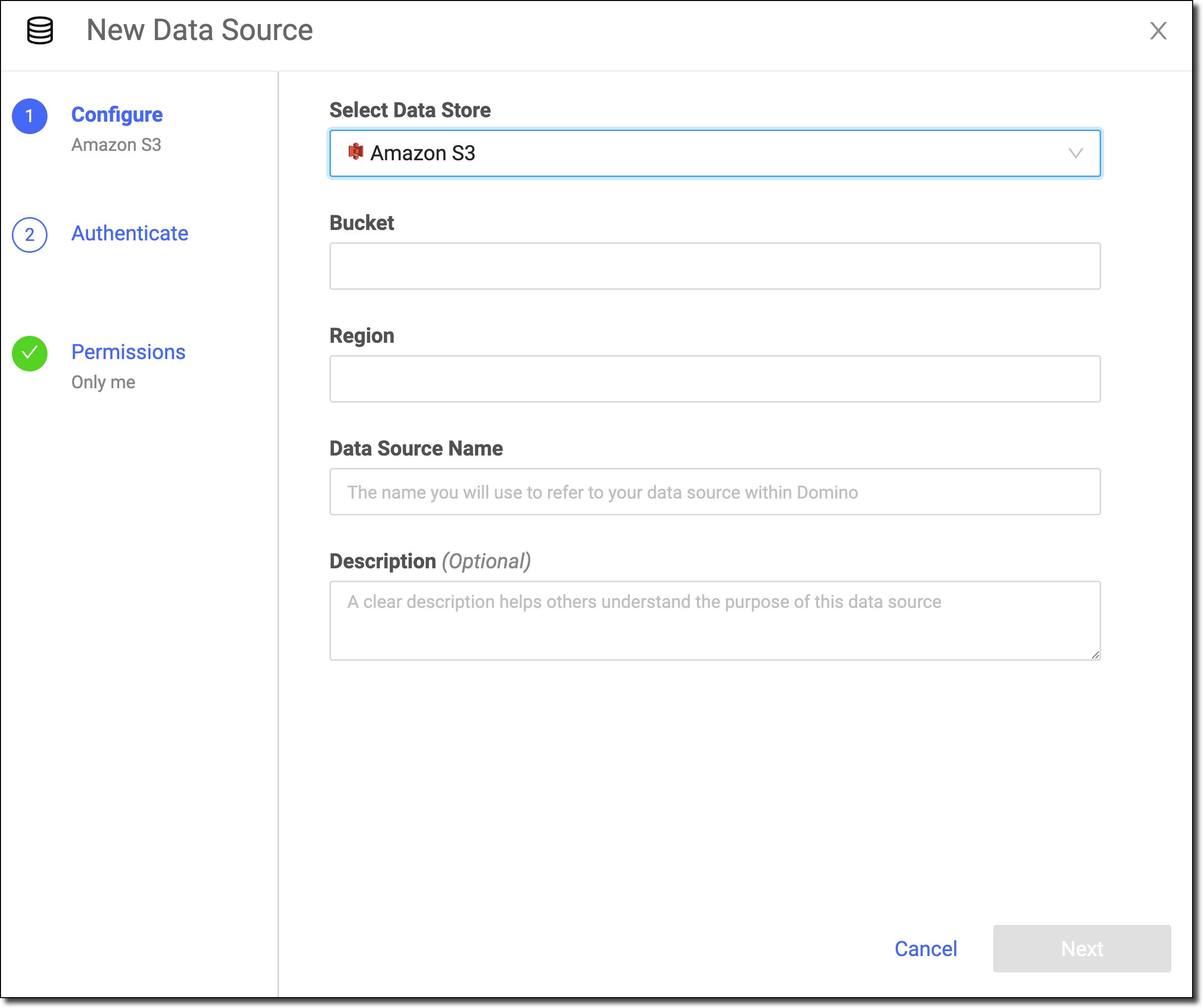
Task: Click the 'Data Source Name' label
Action: click(416, 449)
